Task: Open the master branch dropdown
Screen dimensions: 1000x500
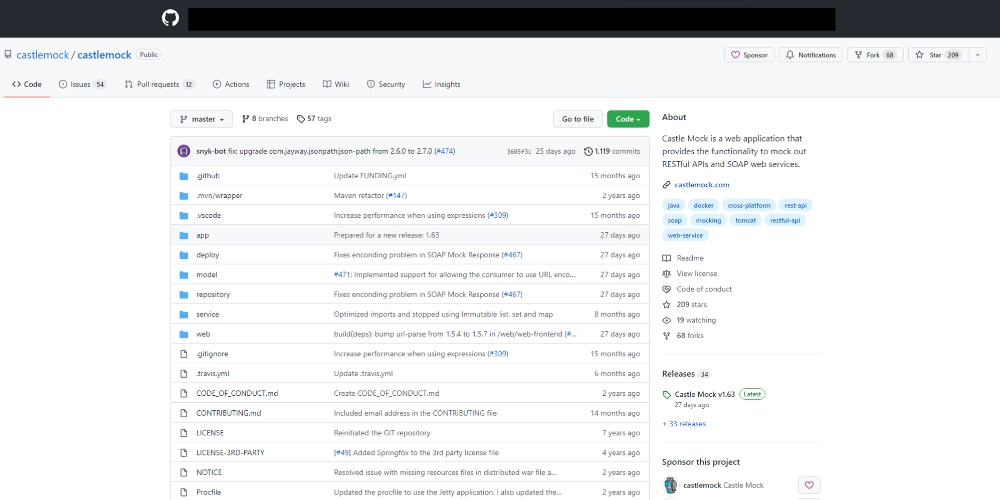Action: pyautogui.click(x=202, y=119)
